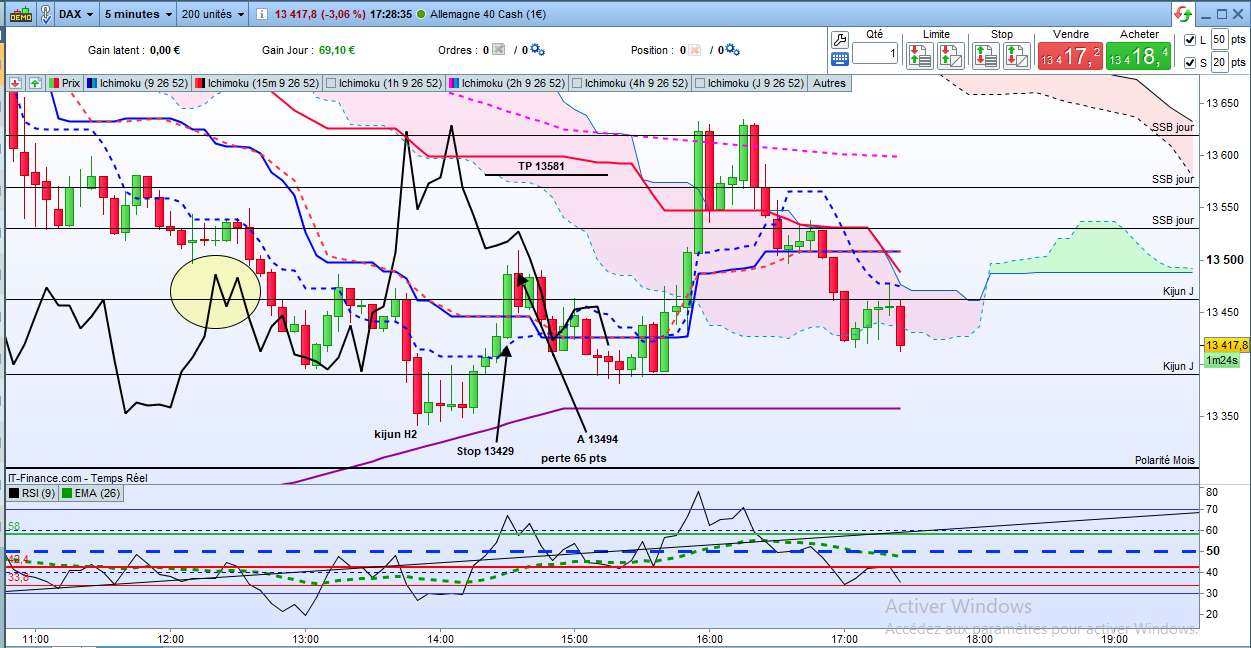
Task: Click the 13:00 mark on the time axis
Action: tap(305, 638)
